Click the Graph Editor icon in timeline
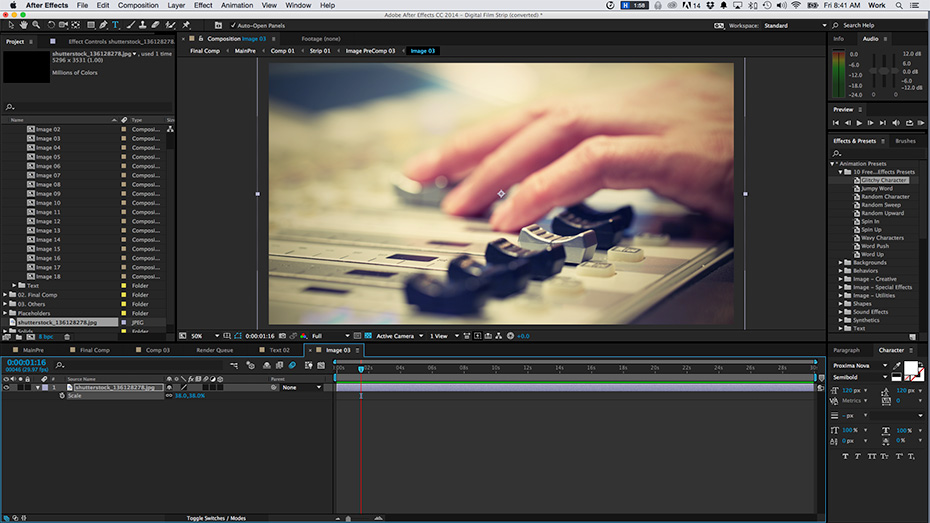 click(x=321, y=365)
